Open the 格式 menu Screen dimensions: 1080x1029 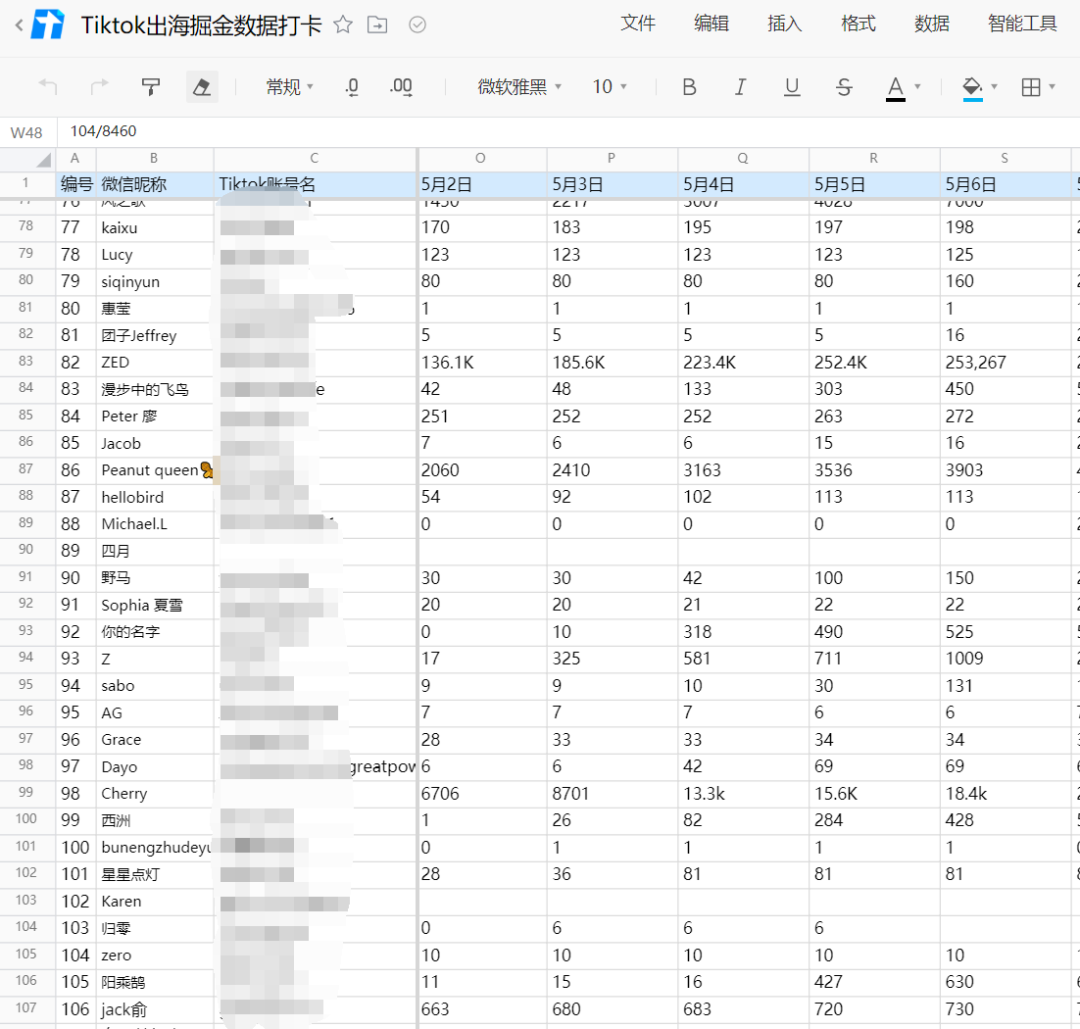coord(858,24)
